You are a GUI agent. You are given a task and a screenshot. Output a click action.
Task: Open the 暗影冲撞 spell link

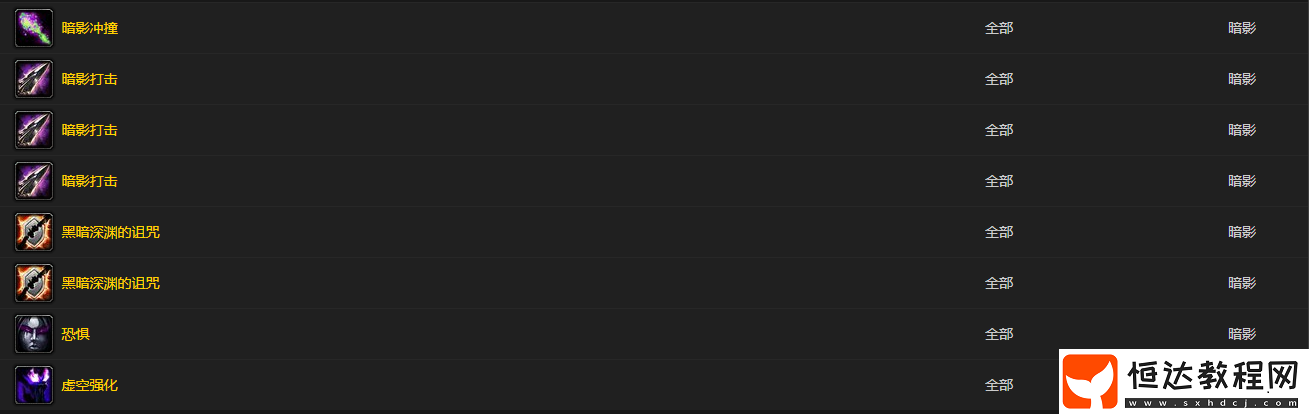pyautogui.click(x=90, y=28)
